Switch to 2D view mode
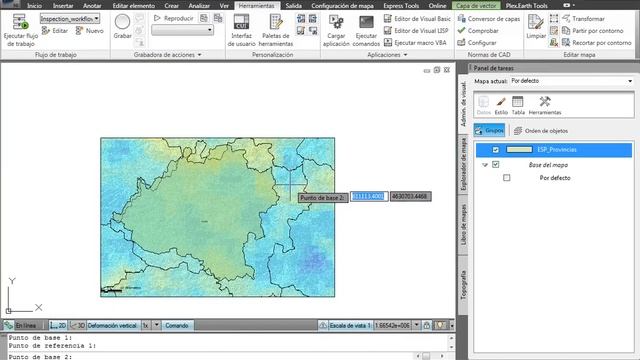The width and height of the screenshot is (640, 360). point(58,325)
